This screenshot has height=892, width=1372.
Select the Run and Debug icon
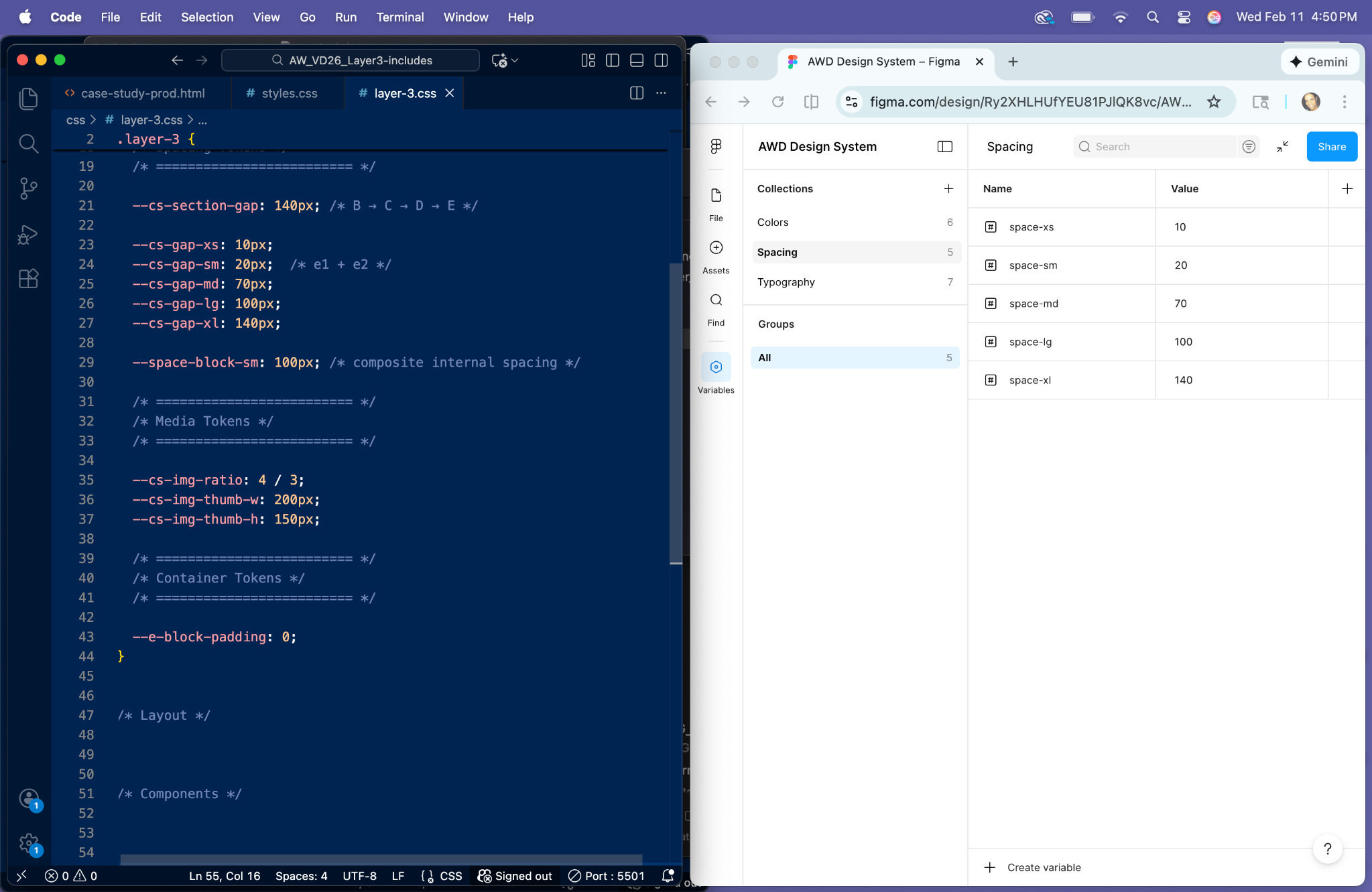28,234
